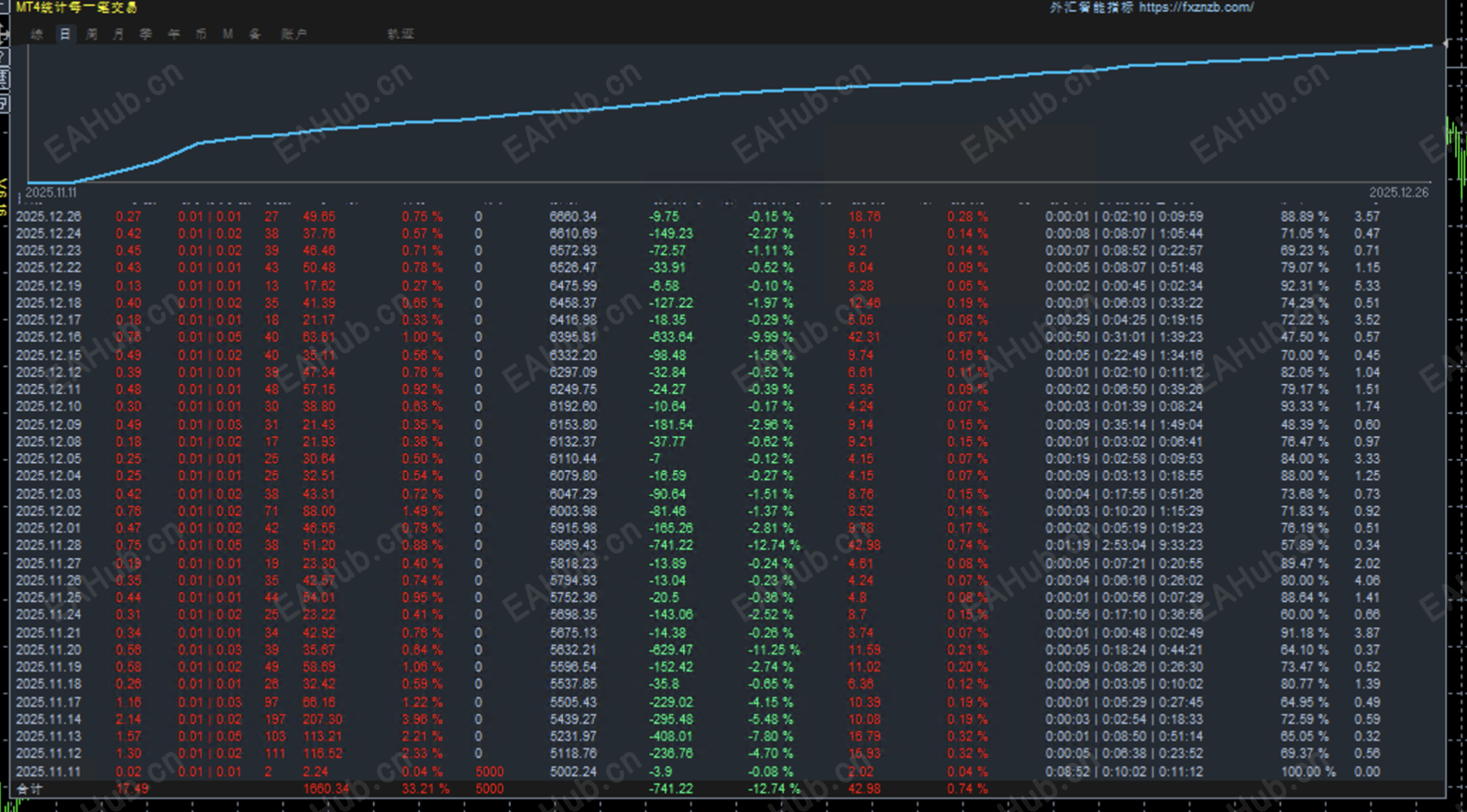Select the M tab
Image resolution: width=1467 pixels, height=812 pixels.
[227, 34]
